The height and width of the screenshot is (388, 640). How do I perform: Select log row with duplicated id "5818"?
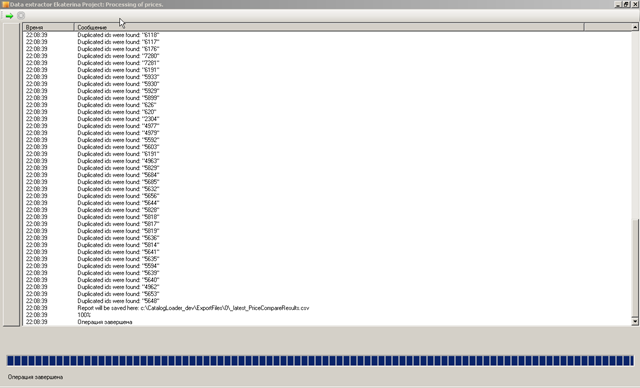point(327,217)
